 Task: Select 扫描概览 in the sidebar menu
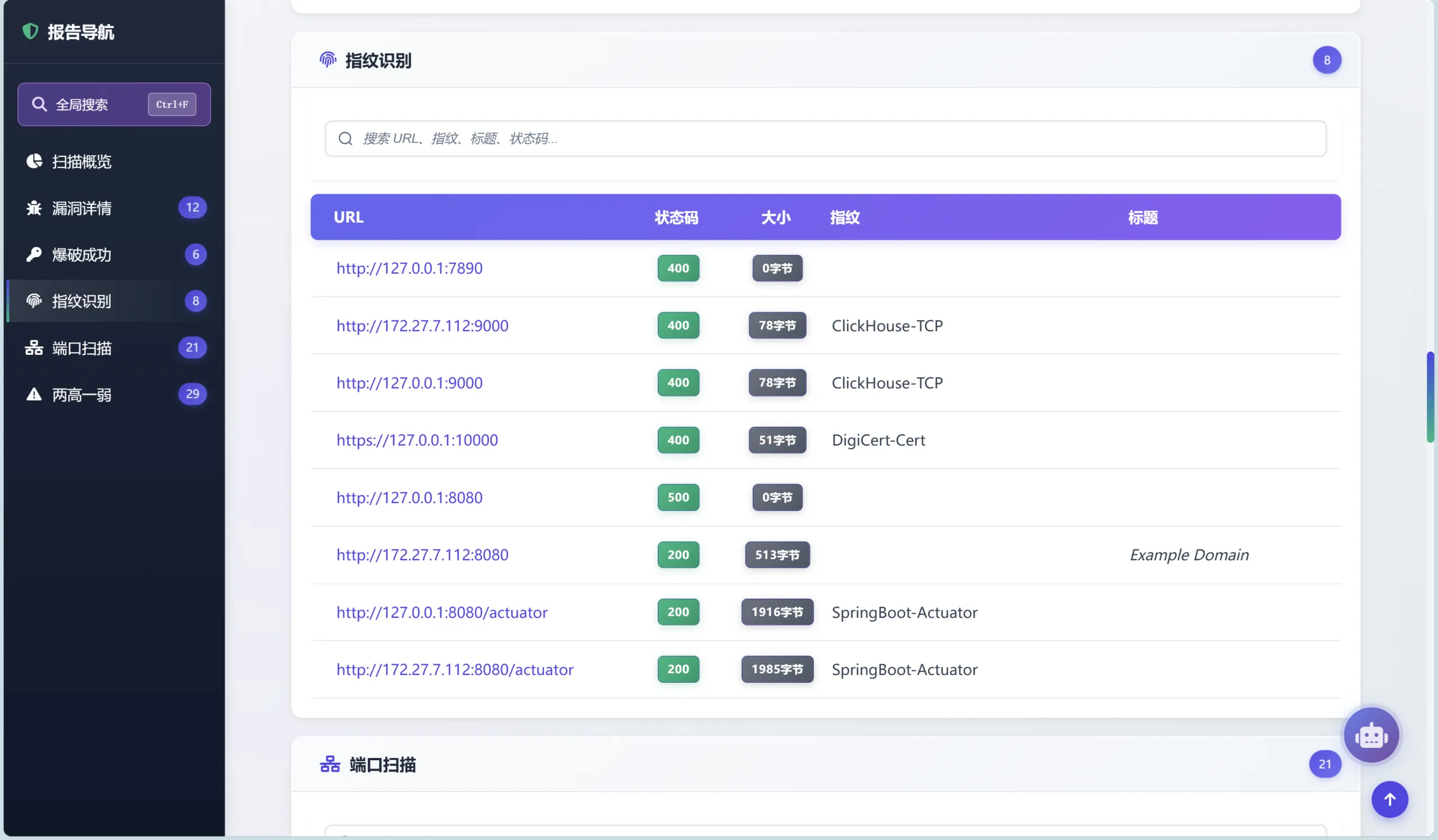click(x=81, y=161)
